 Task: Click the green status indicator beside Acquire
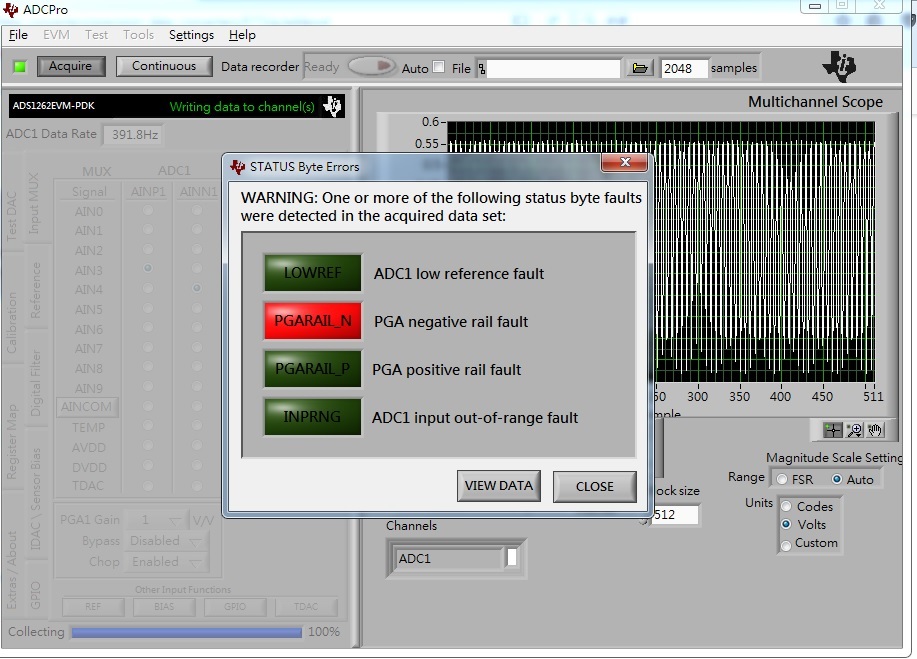point(20,67)
